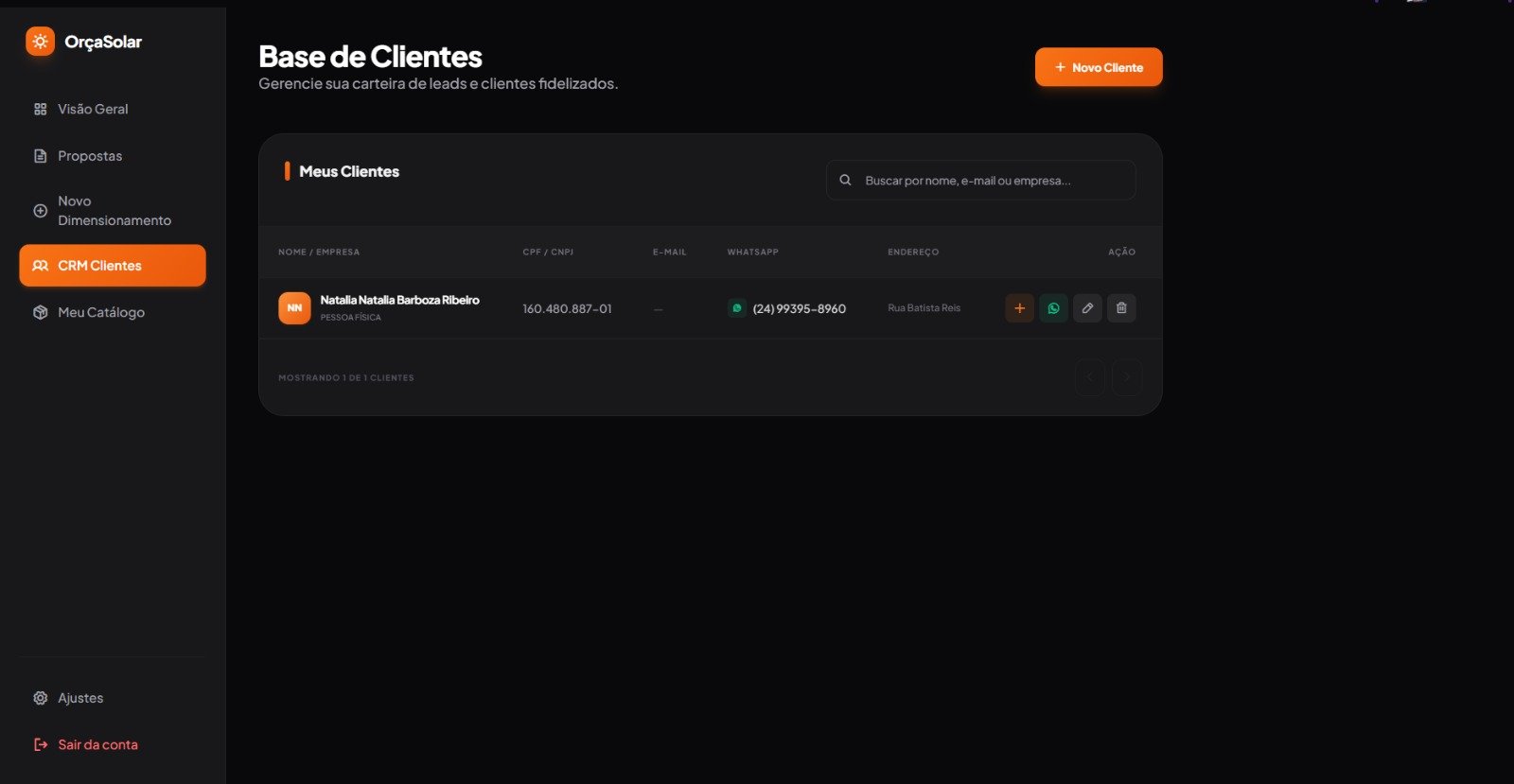
Task: Click the AÇÃO column header
Action: coord(1121,253)
